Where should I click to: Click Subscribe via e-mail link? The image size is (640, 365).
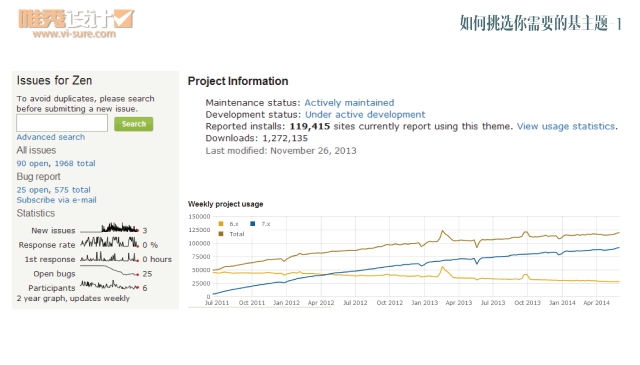(x=56, y=200)
